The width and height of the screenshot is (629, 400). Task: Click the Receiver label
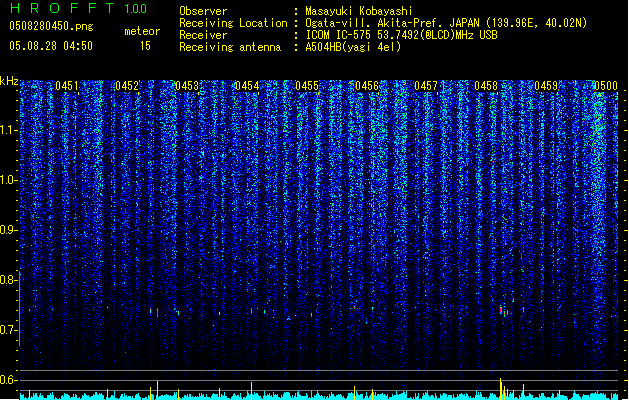(203, 35)
